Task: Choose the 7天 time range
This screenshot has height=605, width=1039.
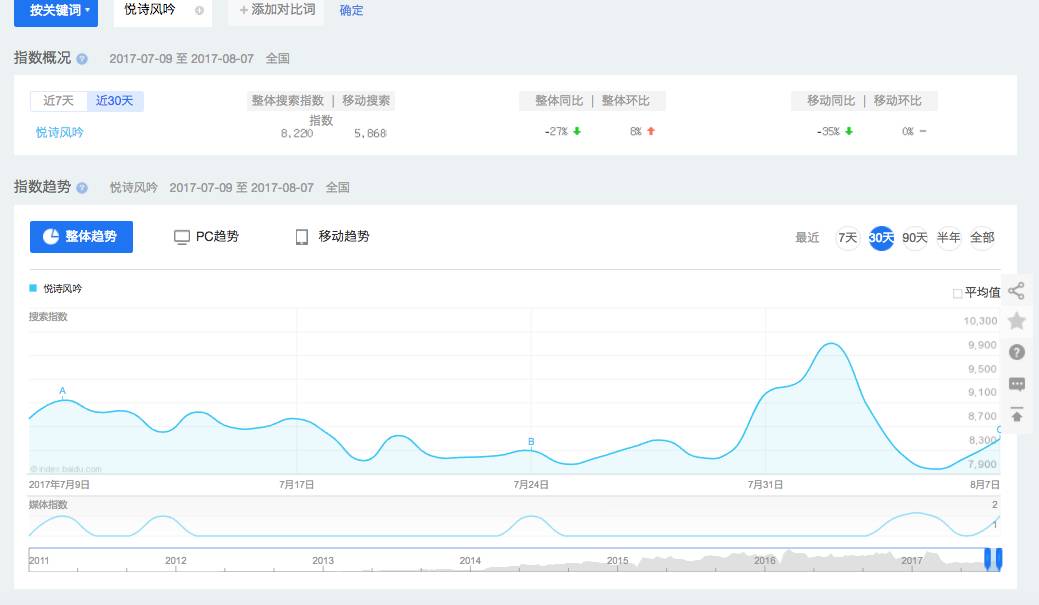Action: (x=848, y=237)
